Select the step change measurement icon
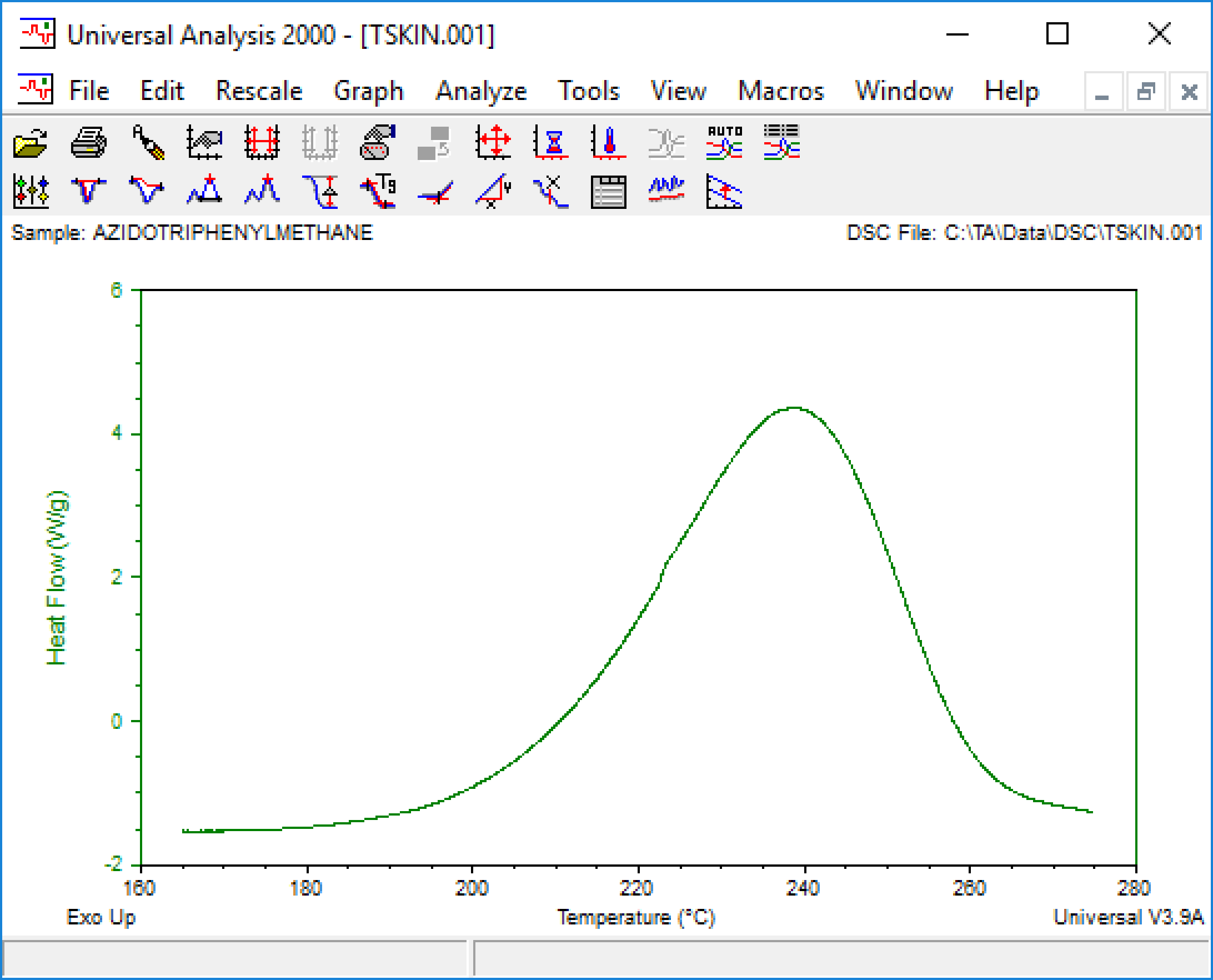 pos(320,191)
